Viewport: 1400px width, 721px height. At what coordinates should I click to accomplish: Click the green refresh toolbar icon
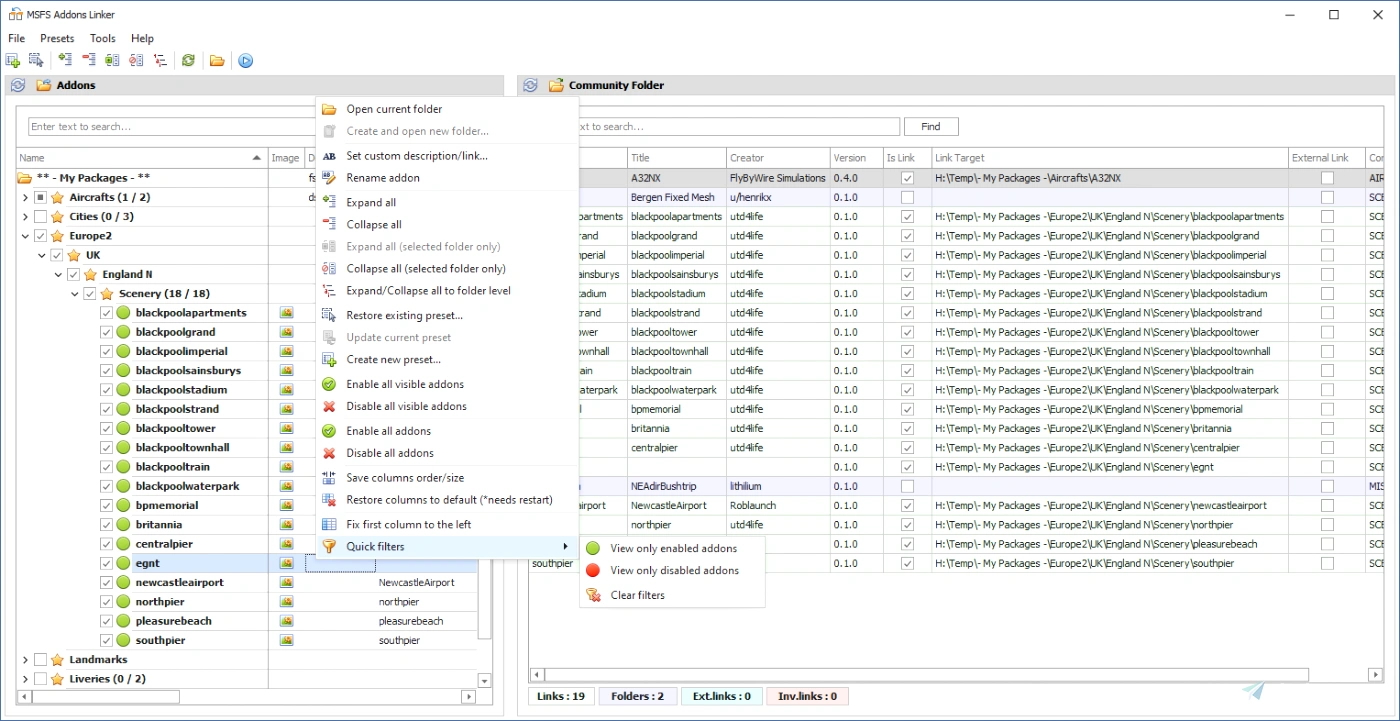[x=188, y=61]
